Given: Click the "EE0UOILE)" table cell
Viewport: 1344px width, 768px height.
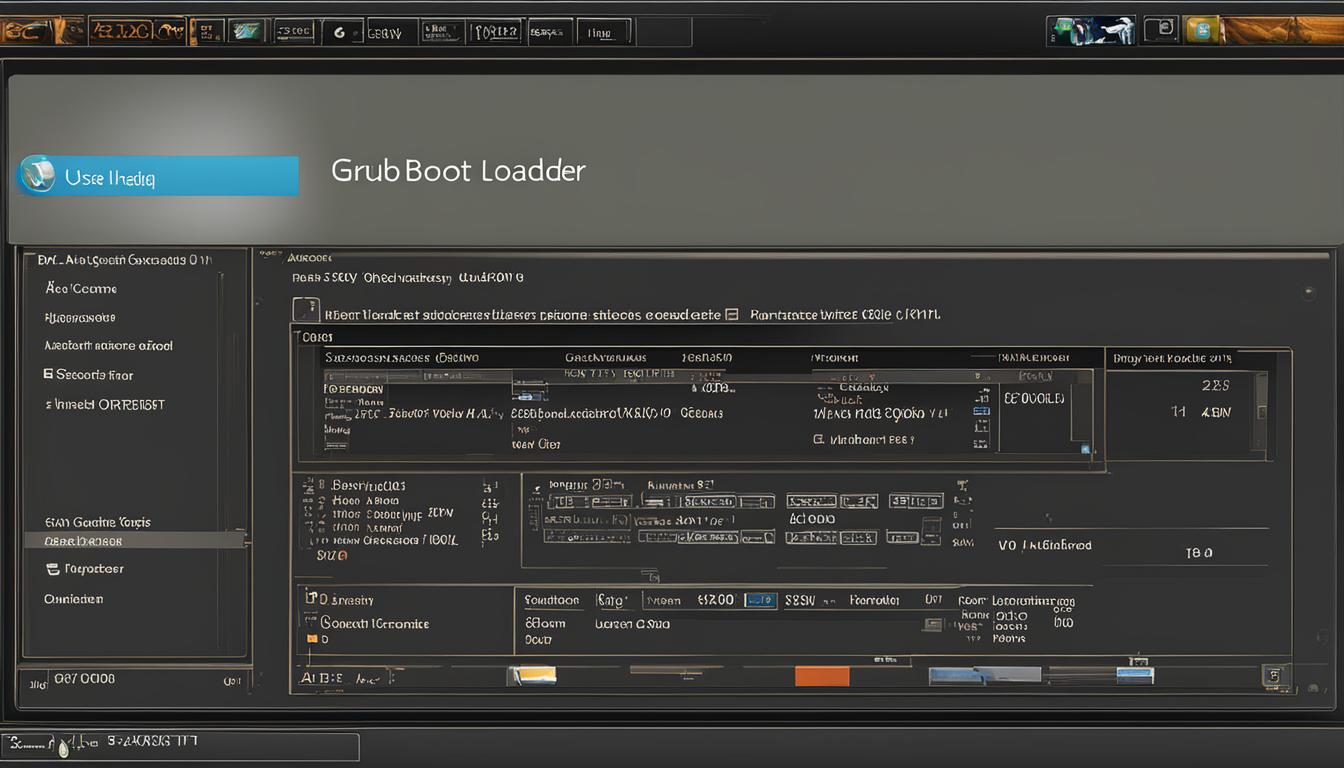Looking at the screenshot, I should (x=1034, y=398).
